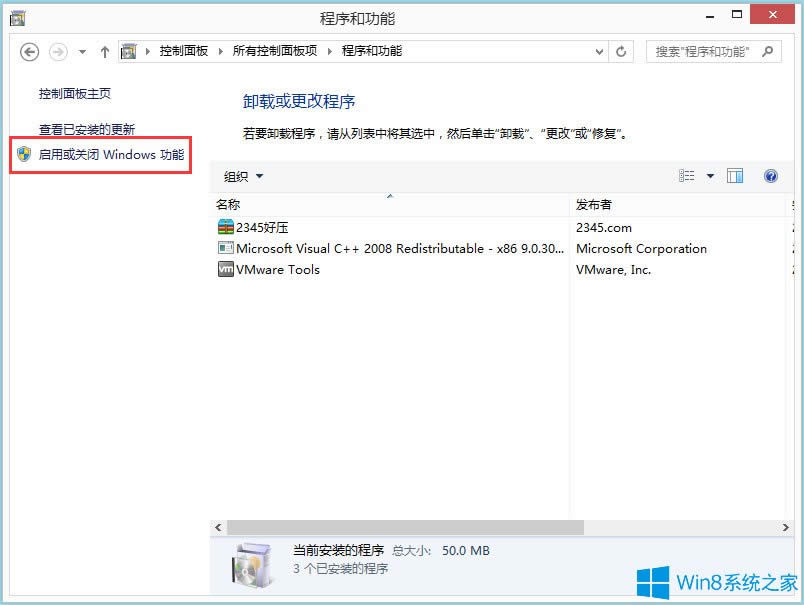Change view with the view icon

[687, 176]
